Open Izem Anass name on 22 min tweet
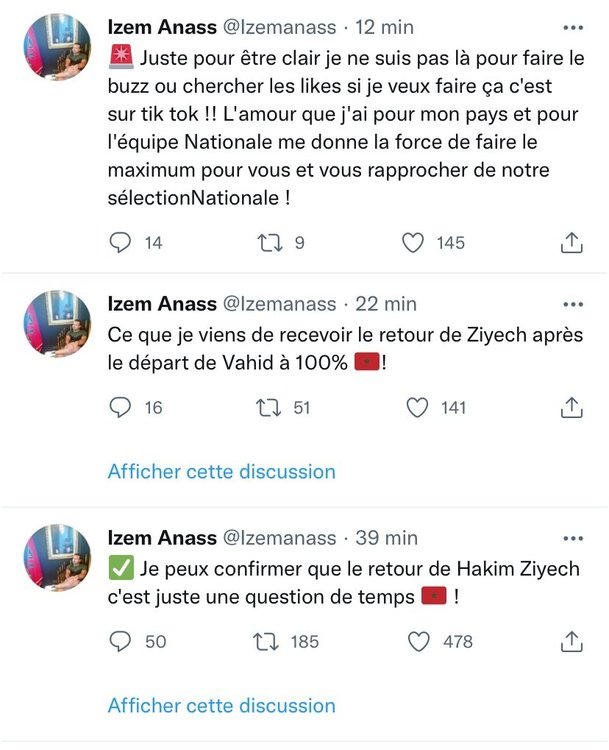This screenshot has width=609, height=750. tap(161, 303)
